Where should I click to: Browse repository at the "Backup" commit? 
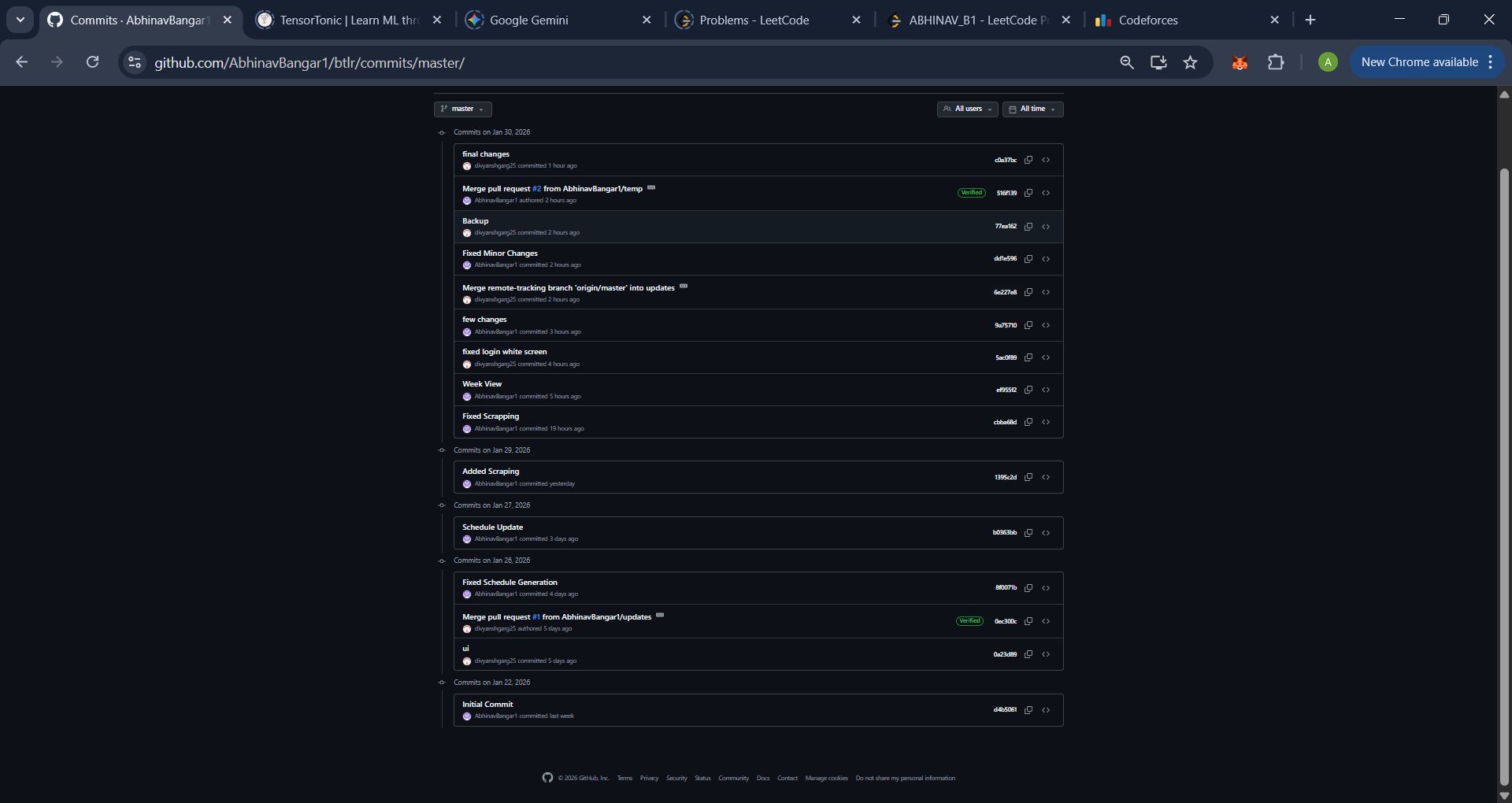[1046, 227]
